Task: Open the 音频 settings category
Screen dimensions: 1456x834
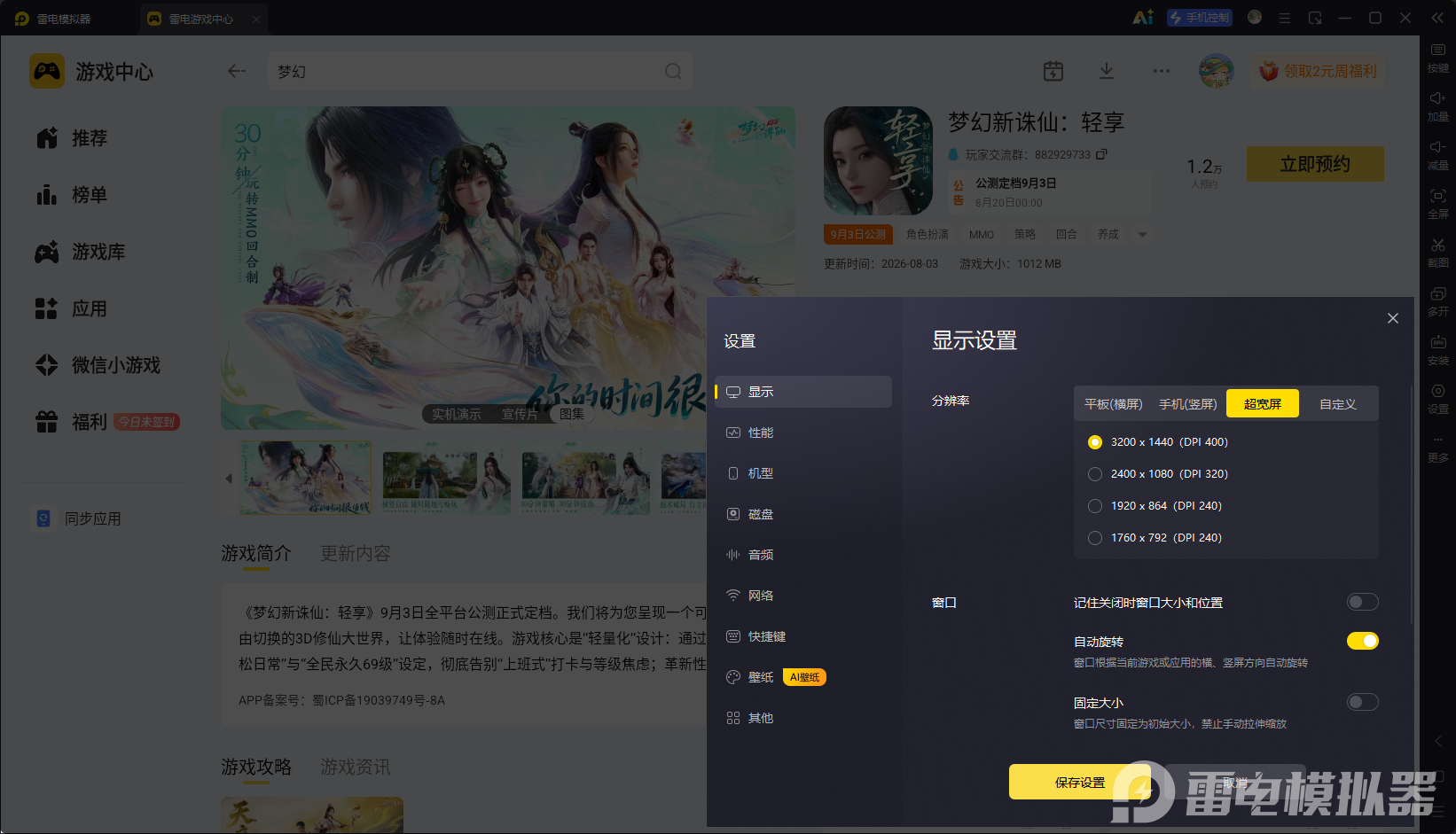Action: point(803,555)
